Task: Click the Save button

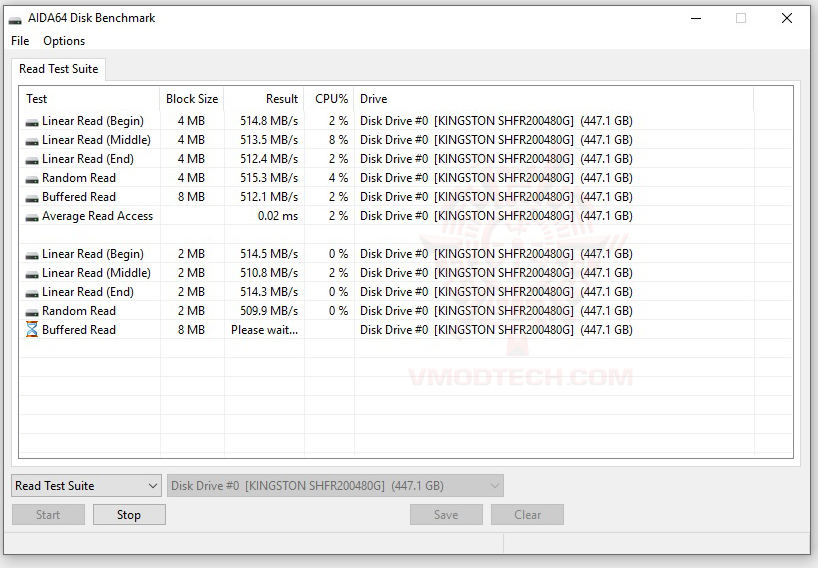Action: (x=446, y=515)
